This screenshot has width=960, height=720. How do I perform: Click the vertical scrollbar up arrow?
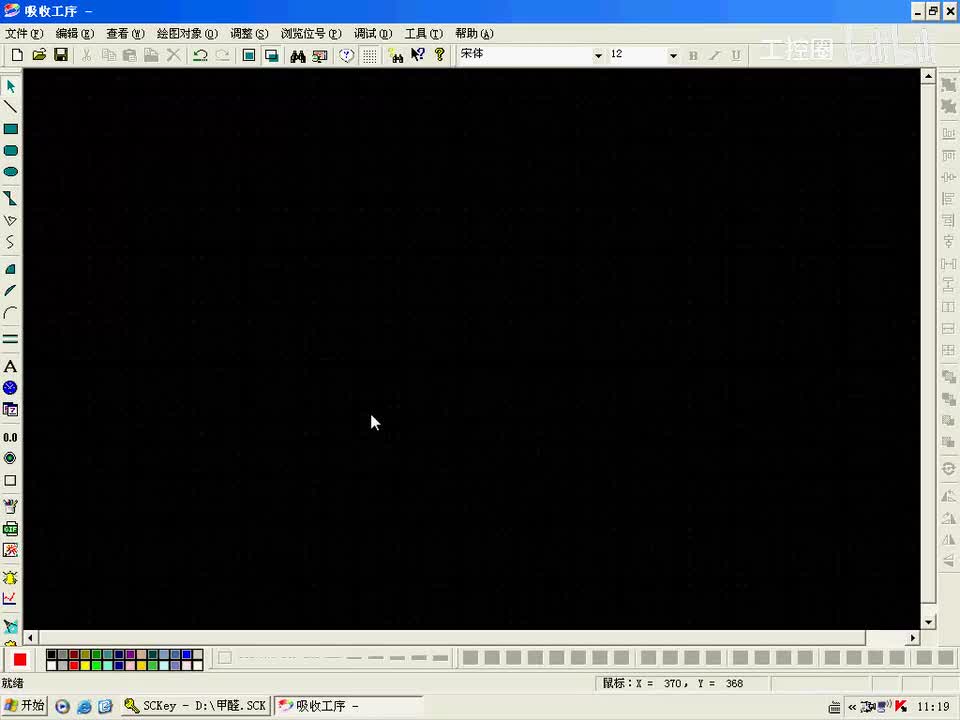928,77
